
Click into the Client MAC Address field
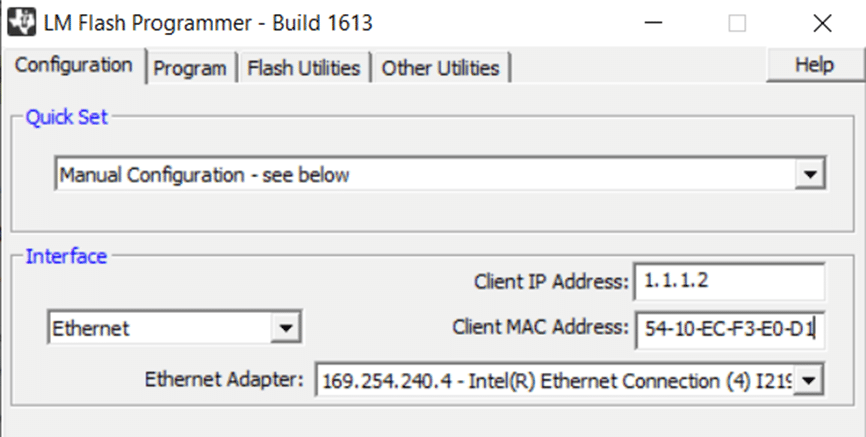point(730,330)
